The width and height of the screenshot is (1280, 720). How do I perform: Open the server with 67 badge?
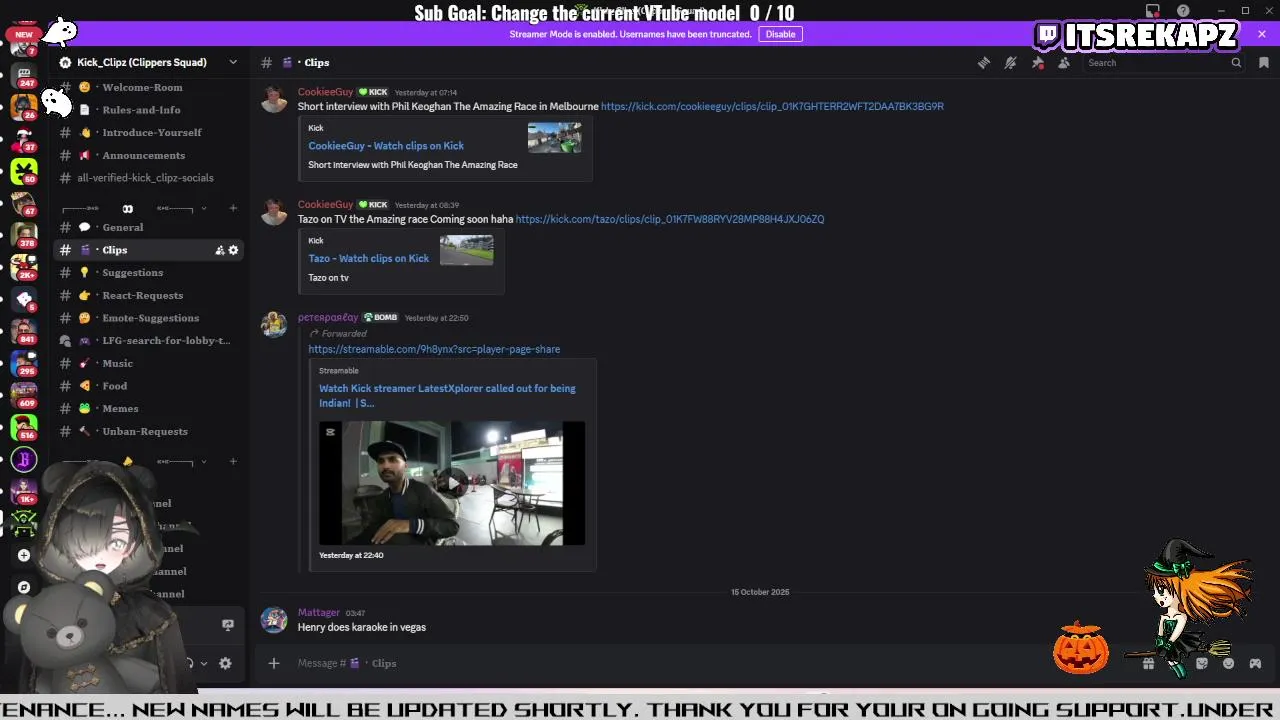[24, 202]
